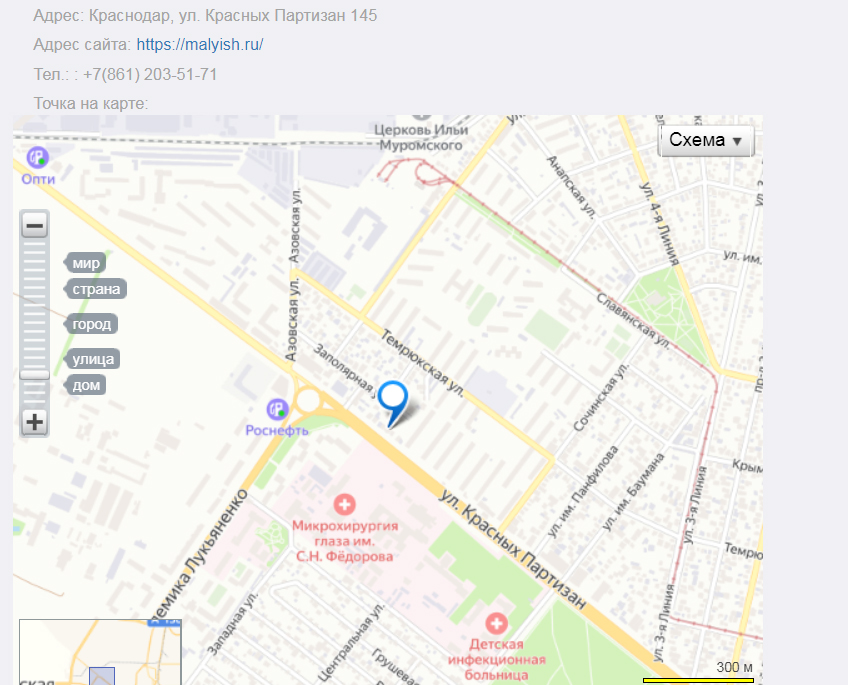
Task: Set zoom level to город
Action: (91, 324)
